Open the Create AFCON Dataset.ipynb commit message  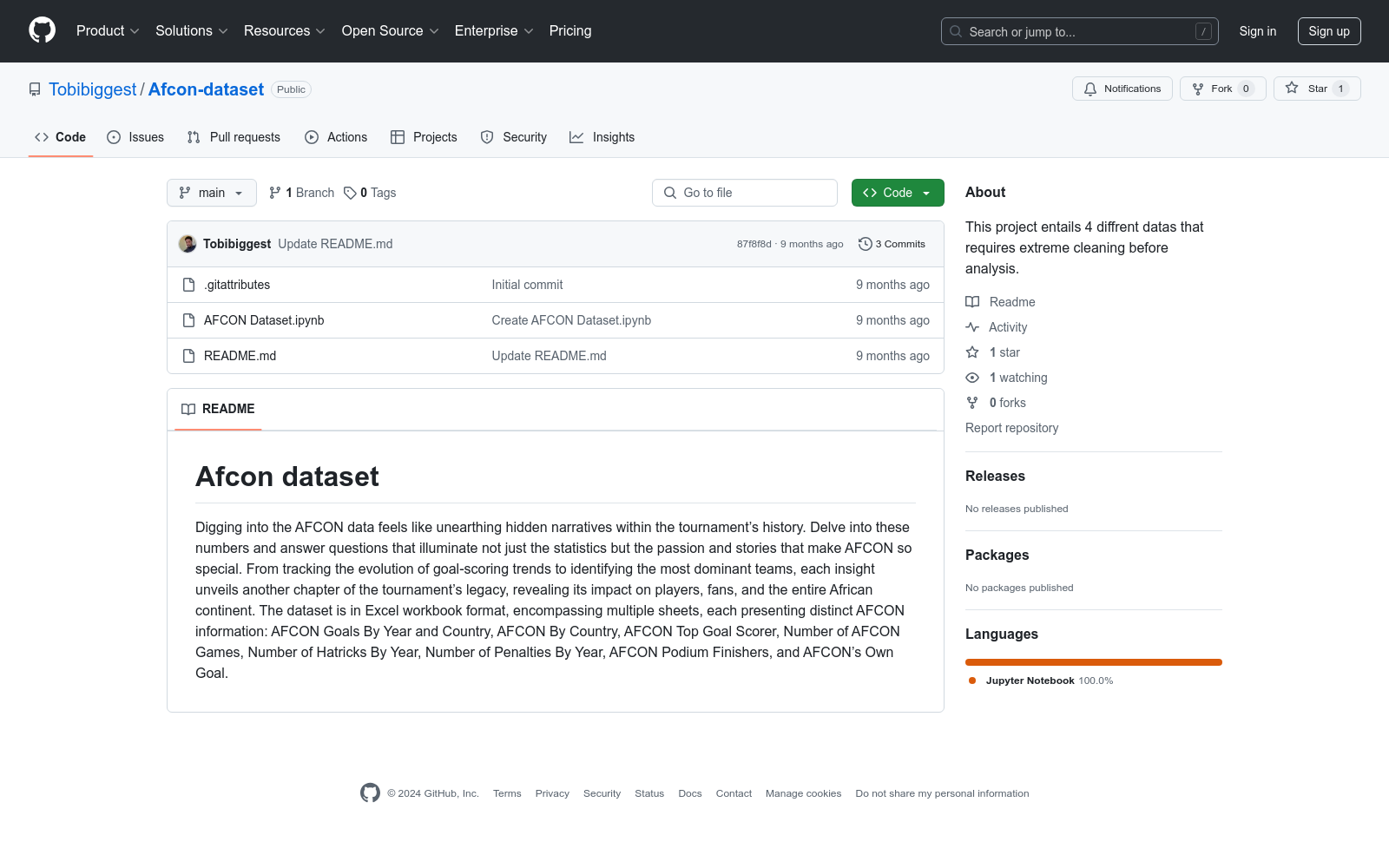(x=571, y=320)
